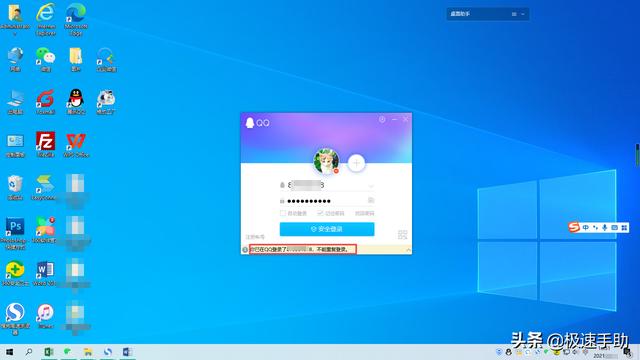
Task: Open the WeChat desktop icon
Action: pyautogui.click(x=45, y=59)
